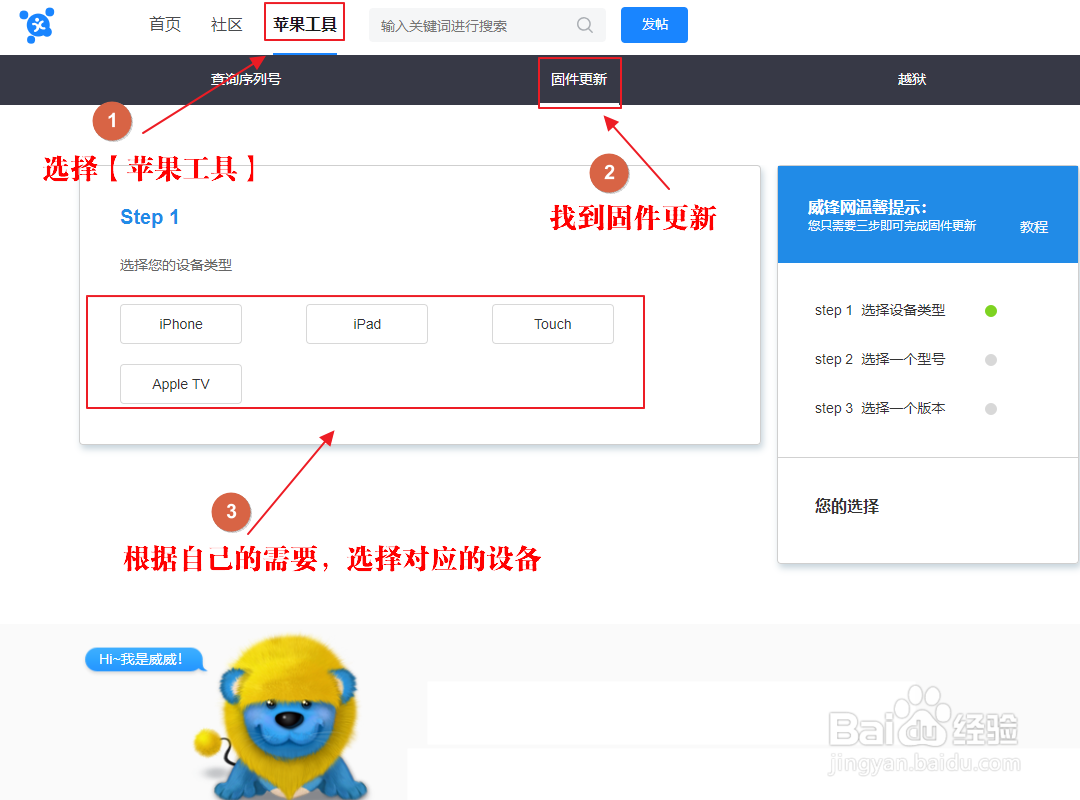The height and width of the screenshot is (800, 1080).
Task: Click the 您的选择 heading
Action: tap(847, 506)
